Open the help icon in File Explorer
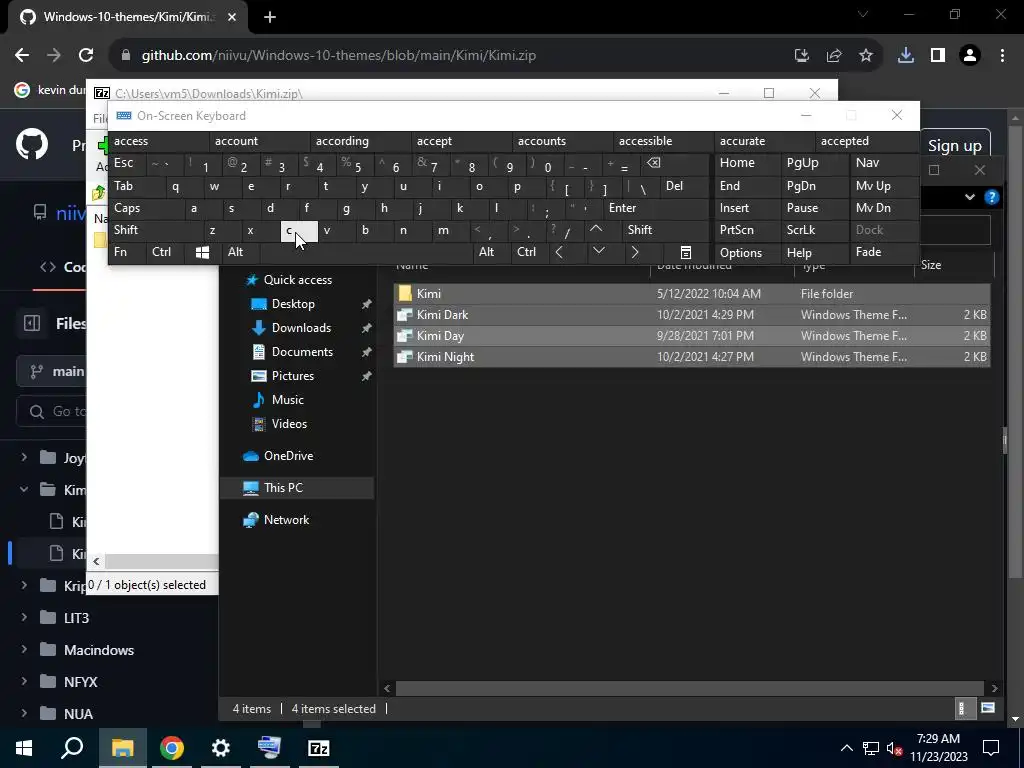The width and height of the screenshot is (1024, 768). click(x=991, y=197)
